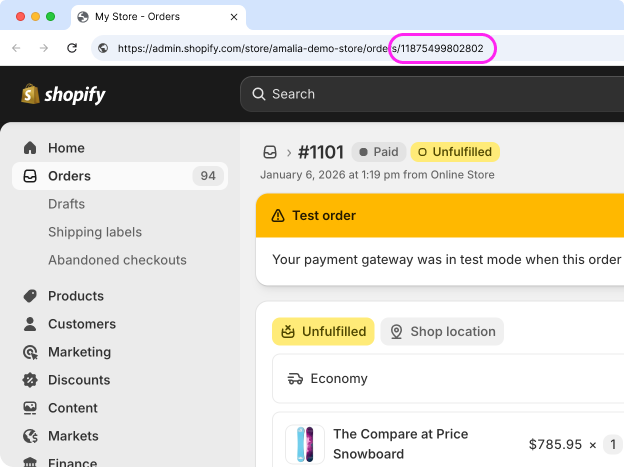624x467 pixels.
Task: Click the Discounts percent badge icon
Action: (30, 380)
